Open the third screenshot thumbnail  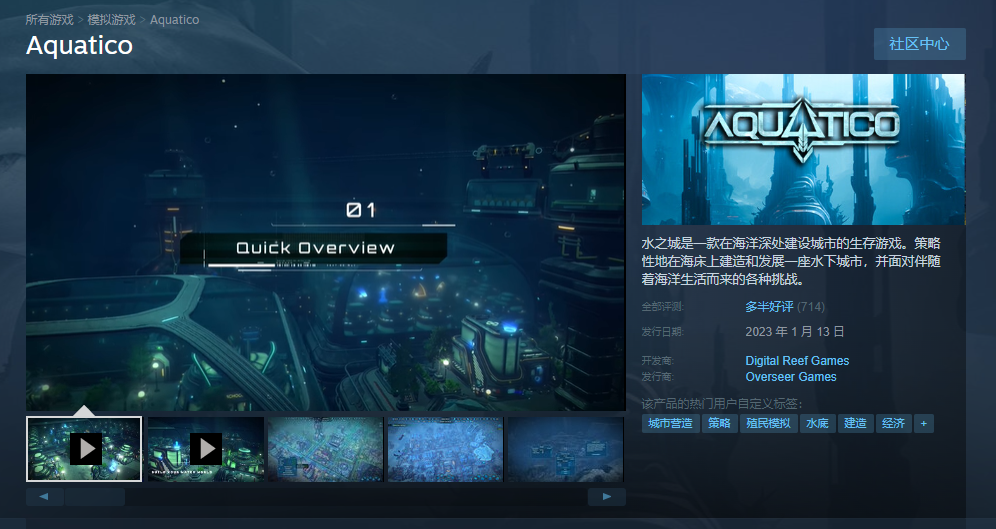pyautogui.click(x=325, y=449)
